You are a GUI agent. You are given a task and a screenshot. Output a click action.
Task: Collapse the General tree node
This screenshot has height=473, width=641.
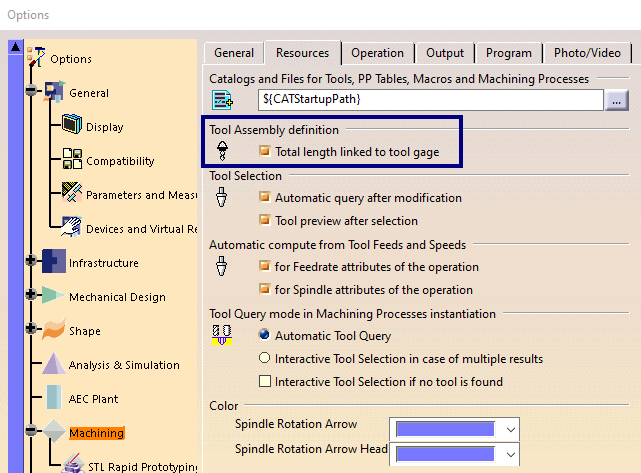click(x=33, y=92)
